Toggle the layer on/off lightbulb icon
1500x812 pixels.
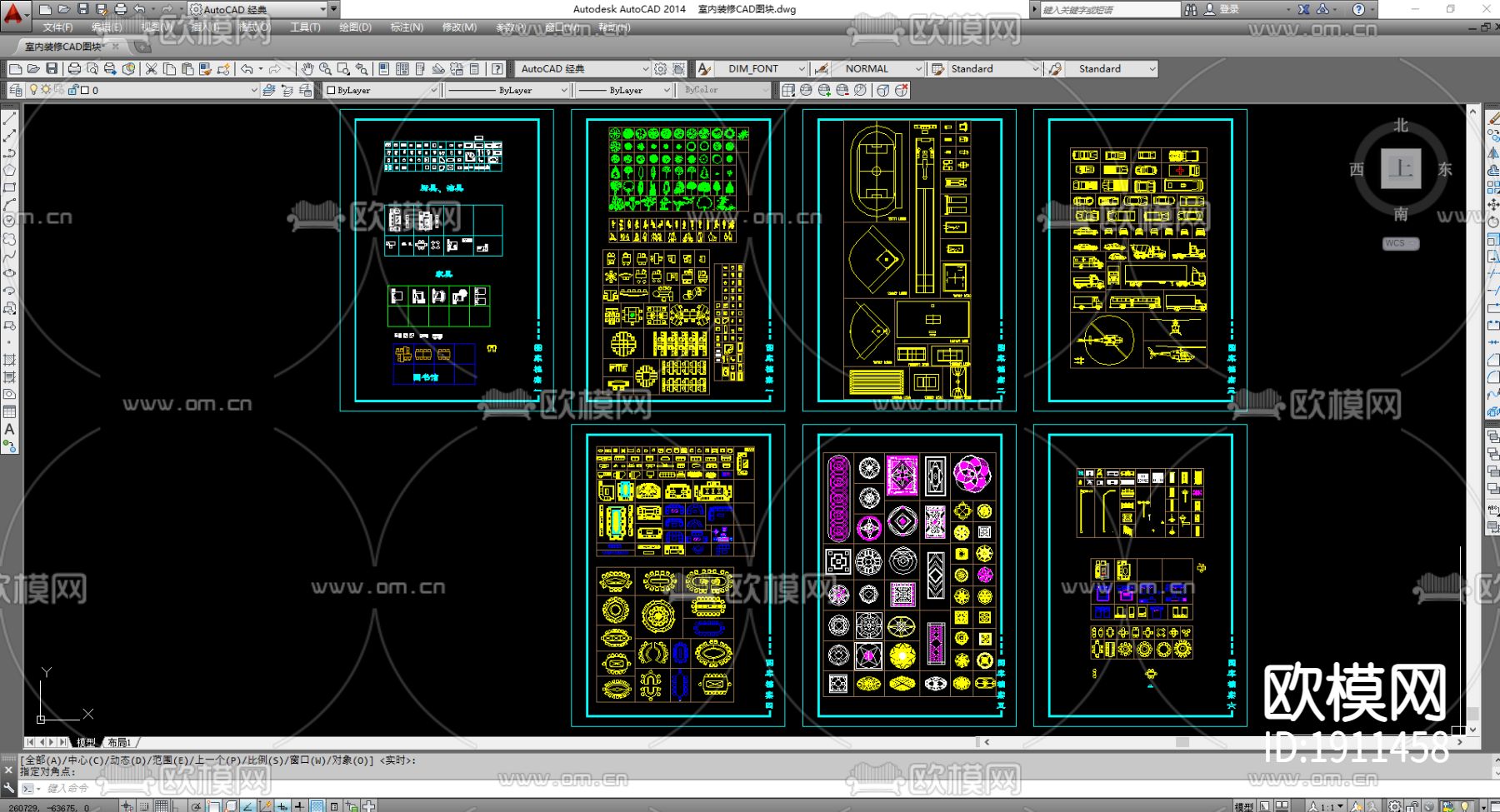[33, 90]
